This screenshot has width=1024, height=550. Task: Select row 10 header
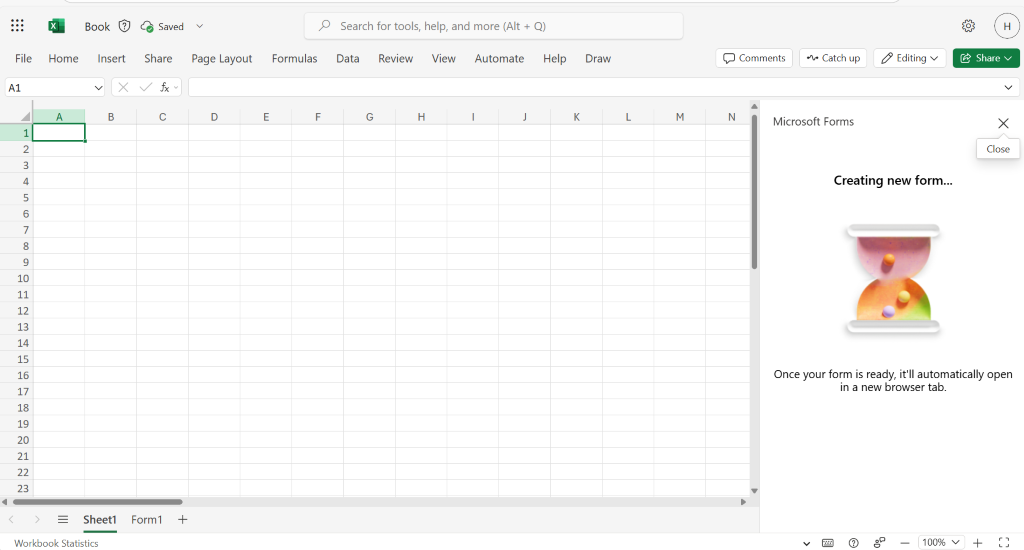click(16, 278)
